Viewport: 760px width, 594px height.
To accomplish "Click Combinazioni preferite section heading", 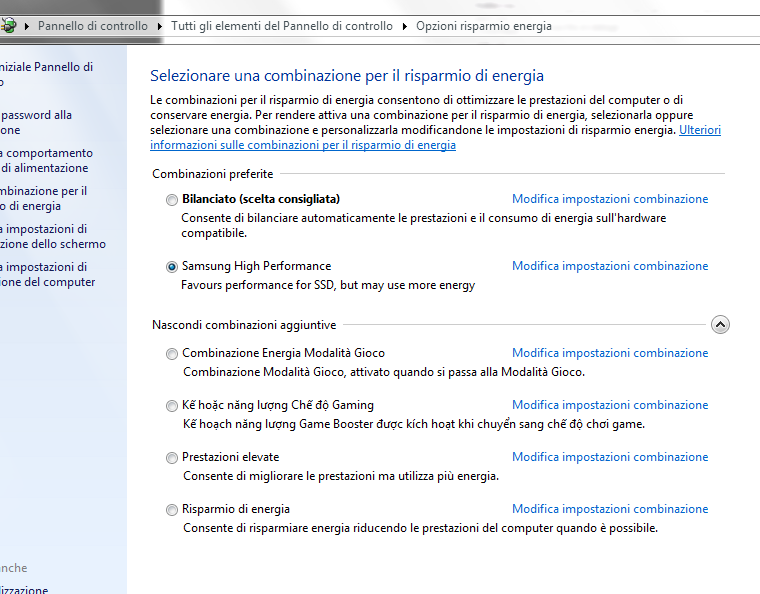I will 212,174.
